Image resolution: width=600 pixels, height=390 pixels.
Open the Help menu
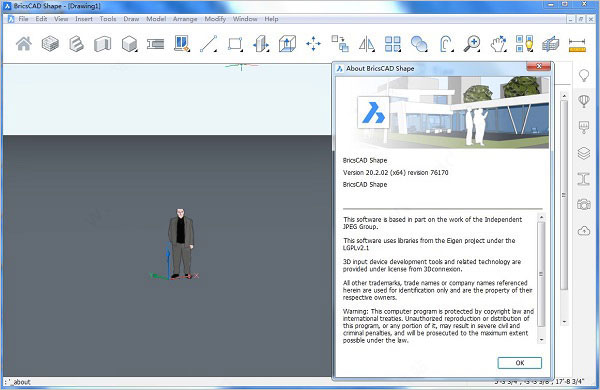271,19
